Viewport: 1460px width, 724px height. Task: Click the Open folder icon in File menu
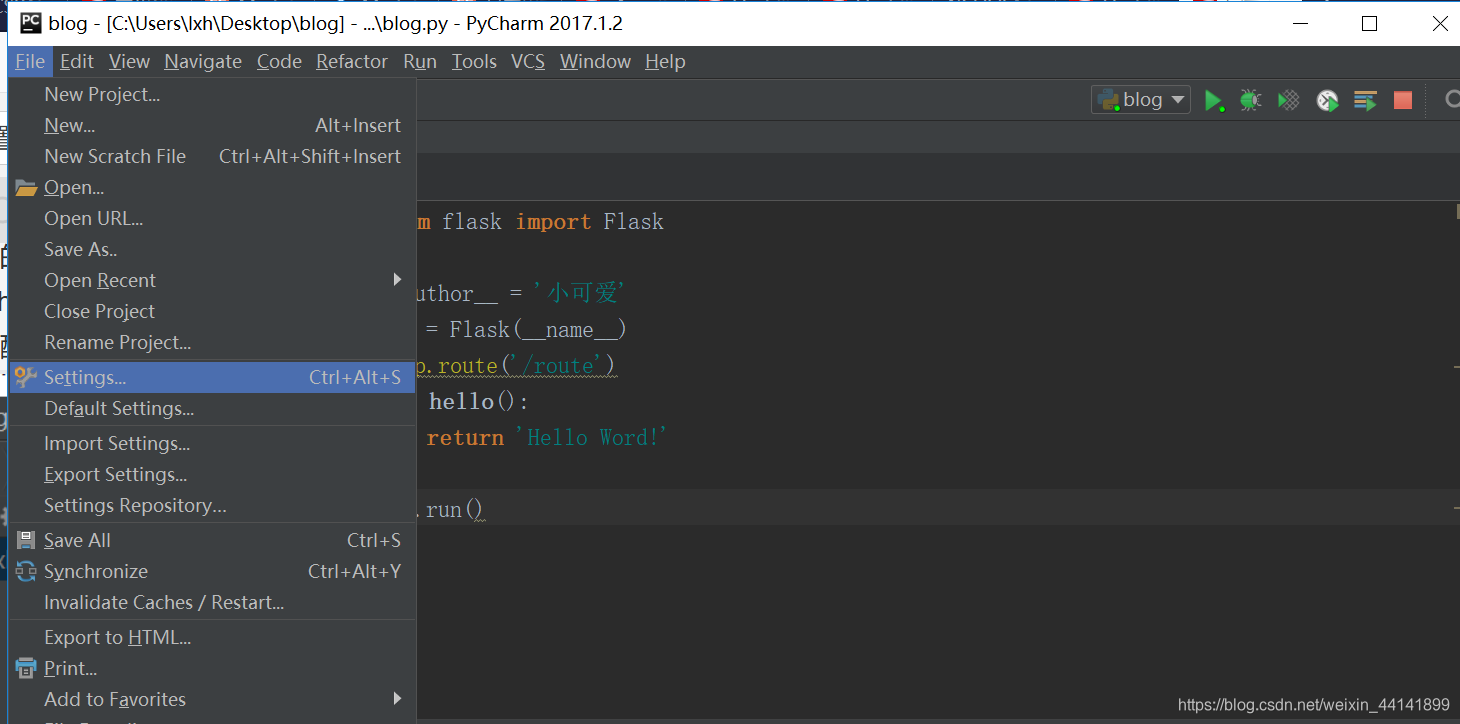tap(26, 187)
